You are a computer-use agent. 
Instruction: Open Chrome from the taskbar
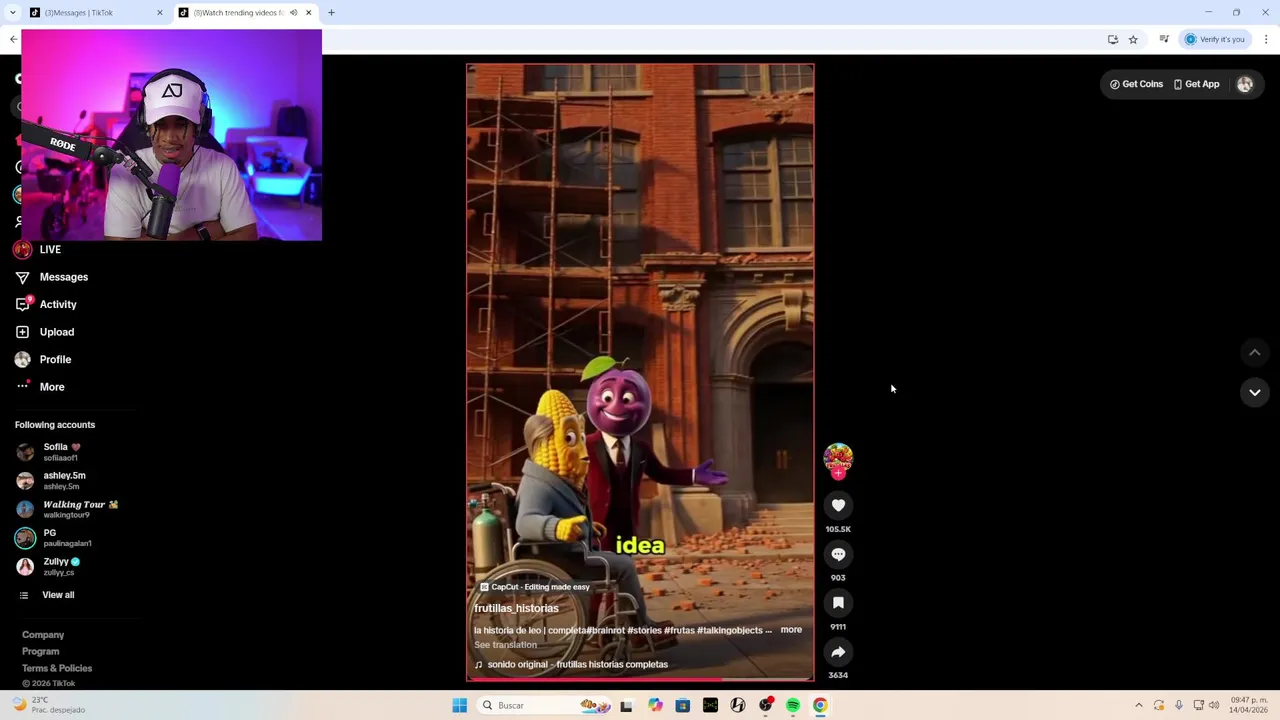[820, 706]
